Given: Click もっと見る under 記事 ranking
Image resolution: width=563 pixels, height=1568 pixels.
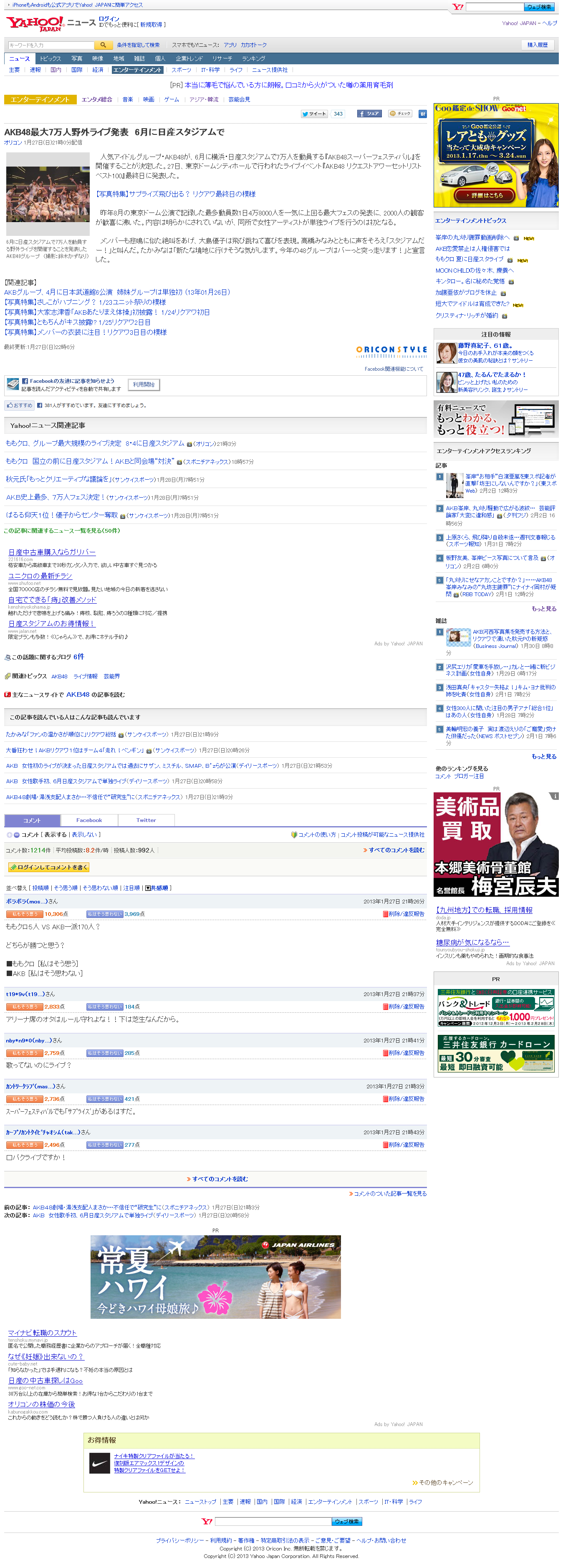Looking at the screenshot, I should pos(543,609).
